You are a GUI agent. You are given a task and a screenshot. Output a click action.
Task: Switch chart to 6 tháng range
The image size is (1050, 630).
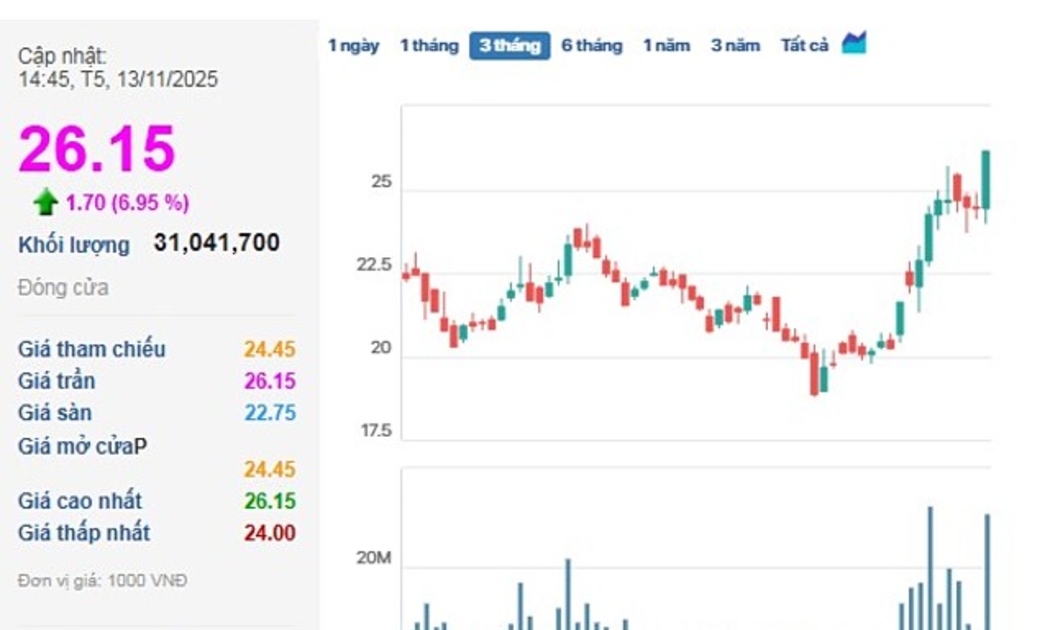[x=591, y=45]
